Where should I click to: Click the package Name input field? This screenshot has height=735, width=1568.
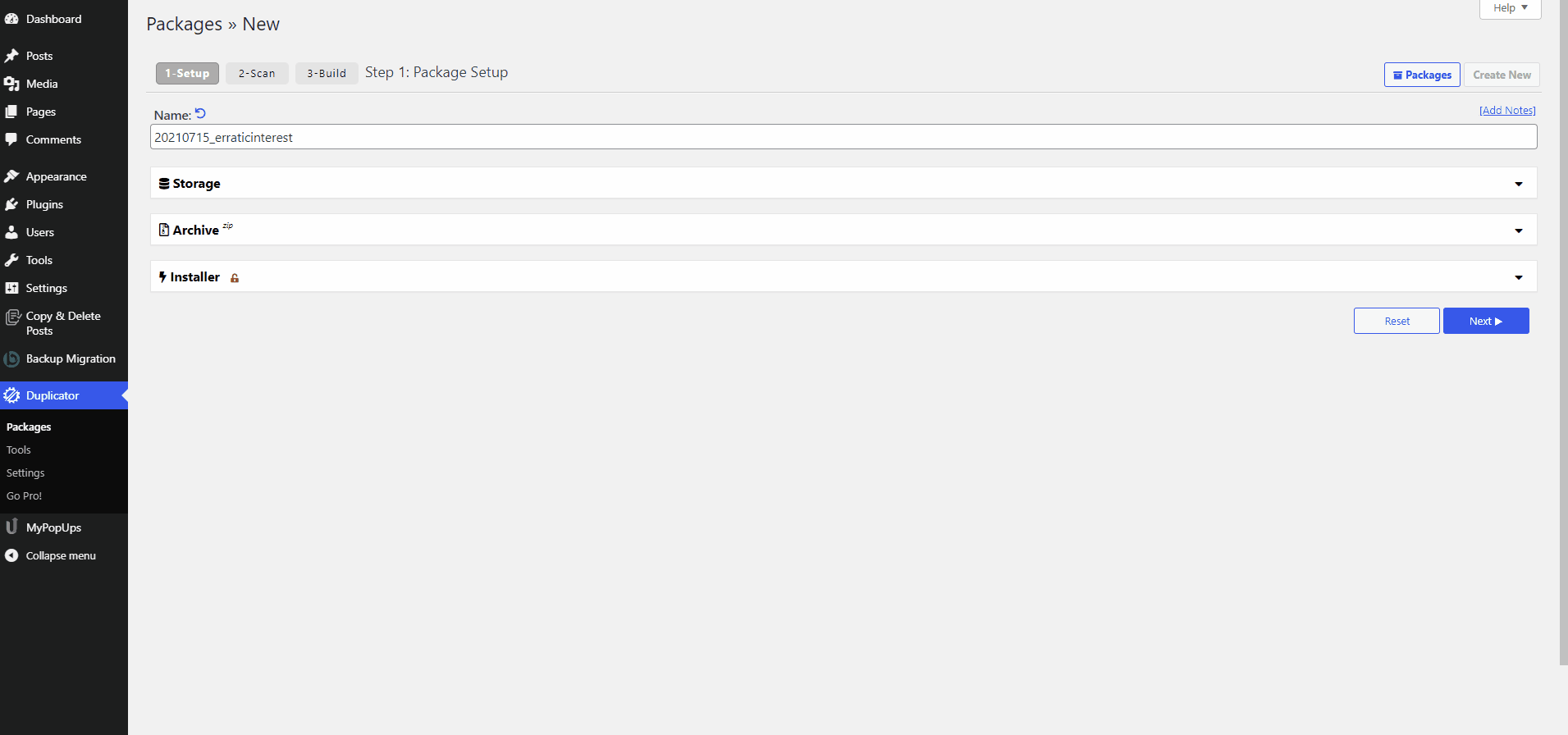coord(843,137)
